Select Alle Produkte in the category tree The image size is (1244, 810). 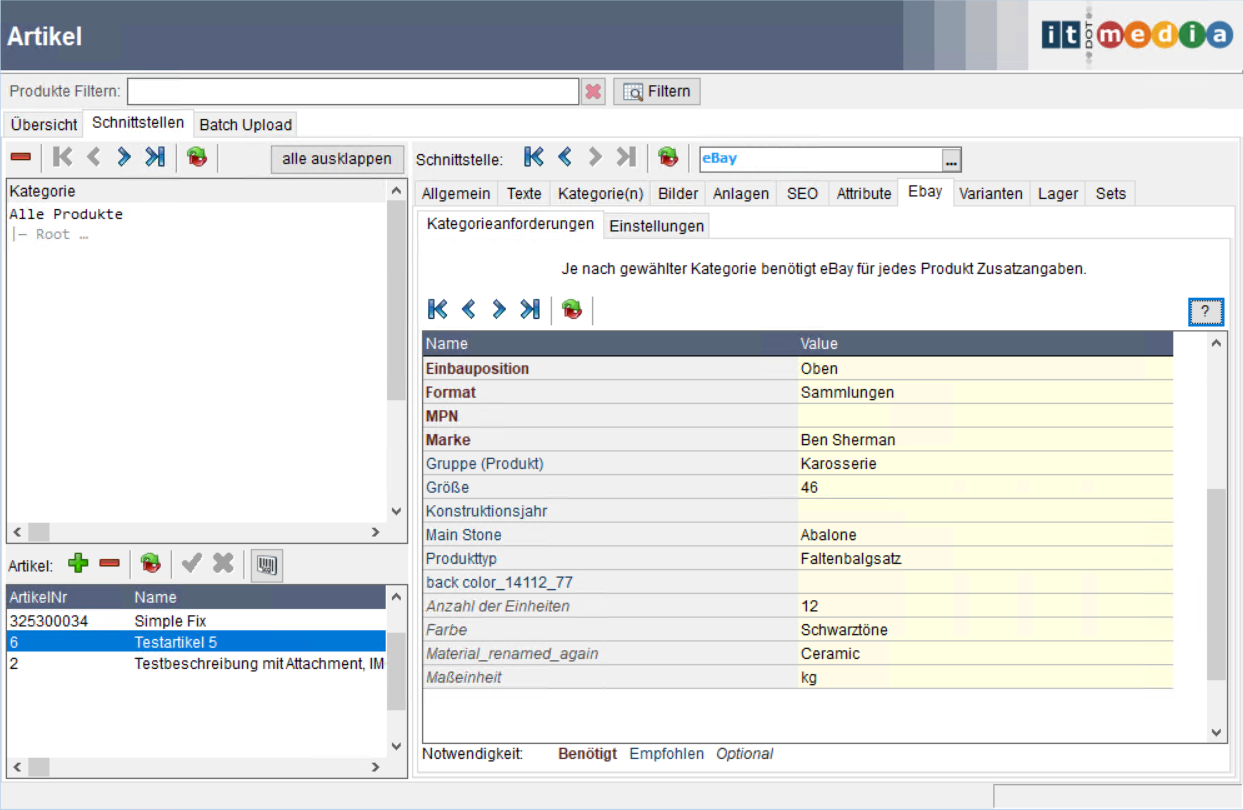66,215
